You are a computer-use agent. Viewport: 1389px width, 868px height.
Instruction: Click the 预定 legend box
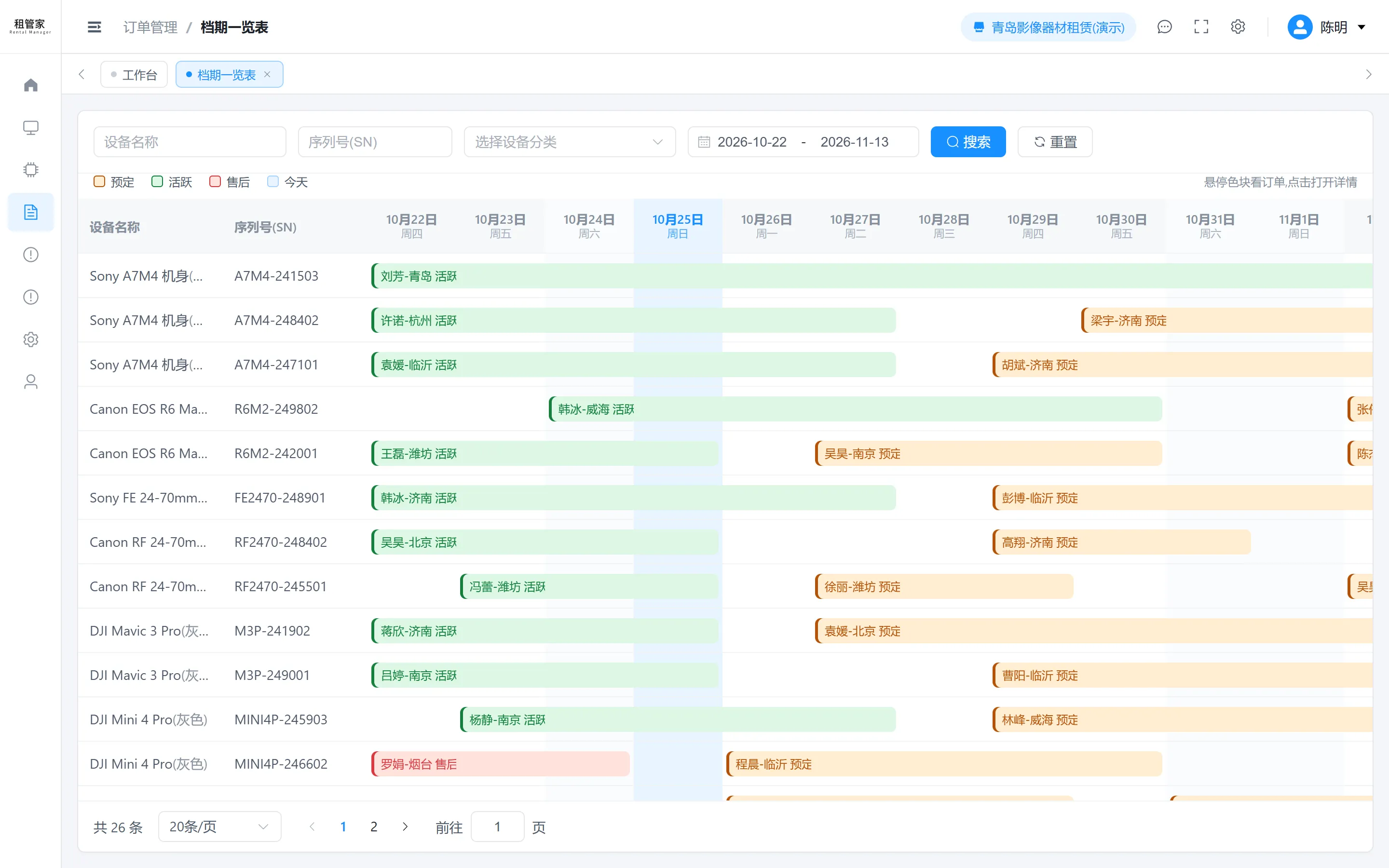pos(99,181)
